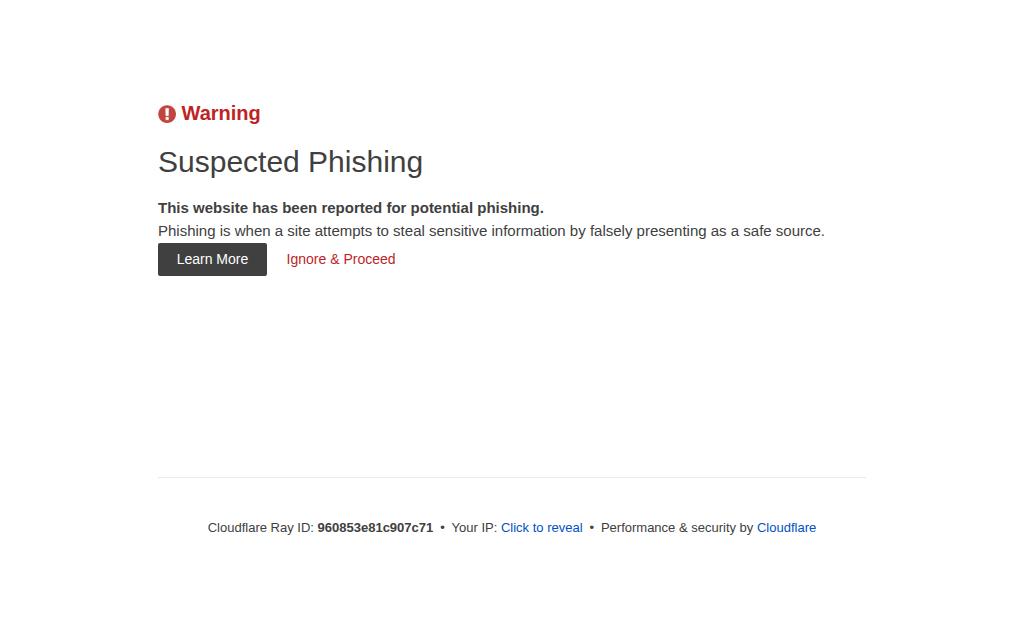Image resolution: width=1024 pixels, height=629 pixels.
Task: Click the bold reported-for-phishing statement
Action: (351, 208)
